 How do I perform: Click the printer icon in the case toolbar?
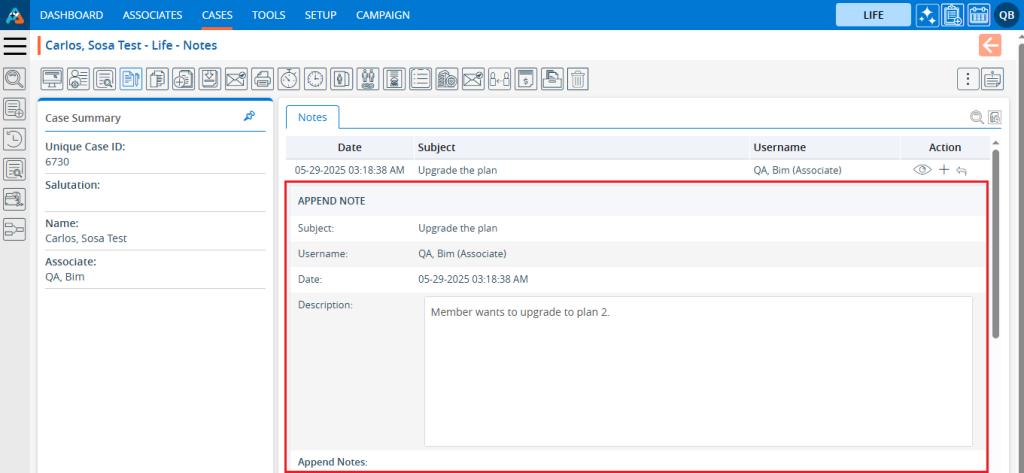click(x=262, y=79)
